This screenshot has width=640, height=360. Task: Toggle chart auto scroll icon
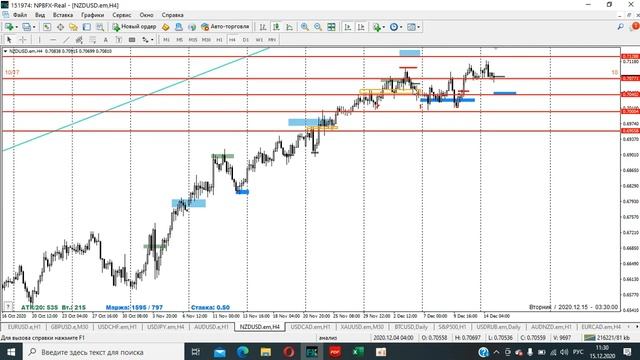point(348,27)
